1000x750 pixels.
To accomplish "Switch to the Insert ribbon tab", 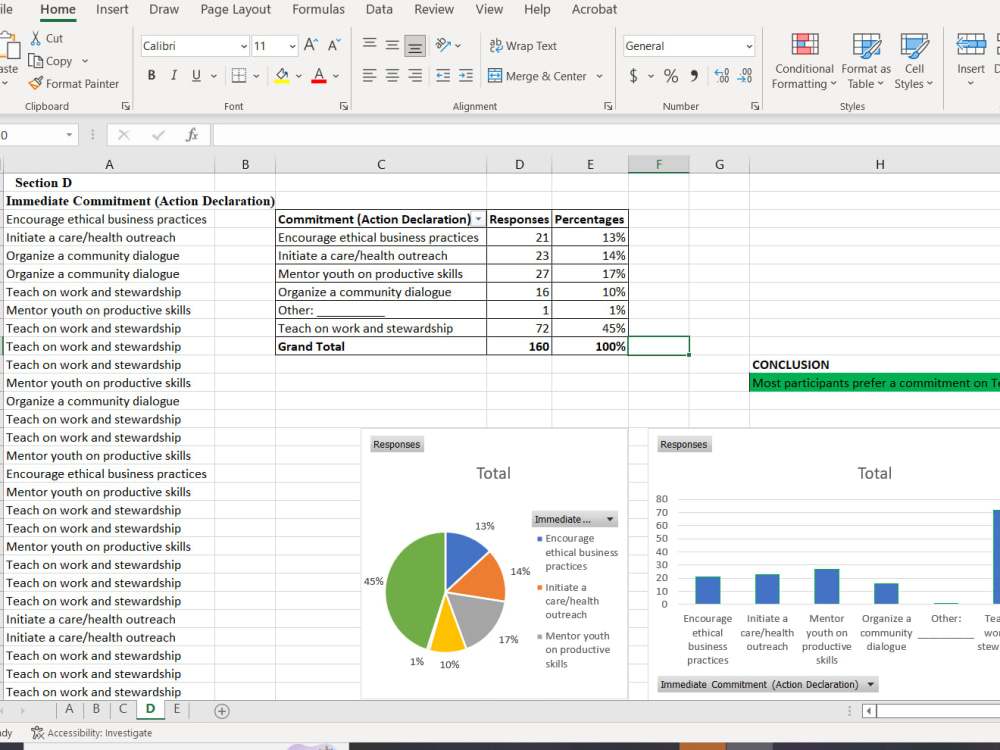I will pyautogui.click(x=112, y=10).
